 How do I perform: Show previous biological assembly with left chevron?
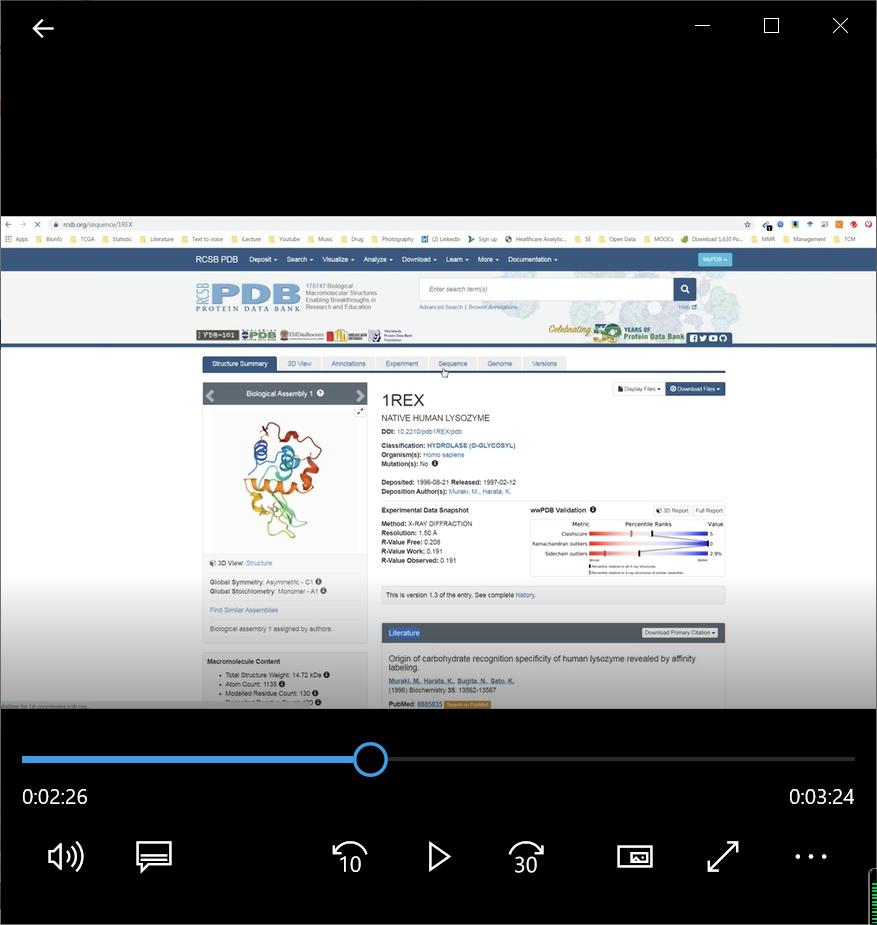(211, 395)
